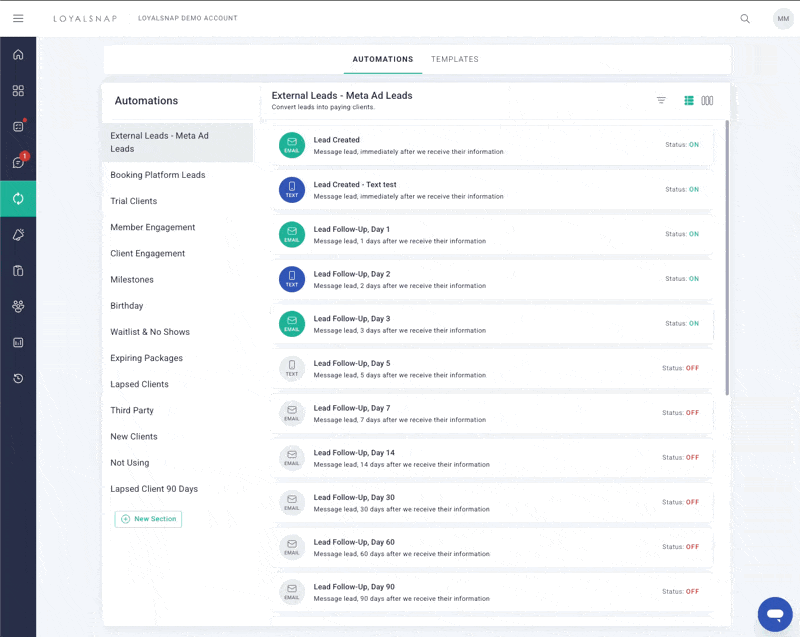Select the Automations tab
The height and width of the screenshot is (637, 800).
382,59
